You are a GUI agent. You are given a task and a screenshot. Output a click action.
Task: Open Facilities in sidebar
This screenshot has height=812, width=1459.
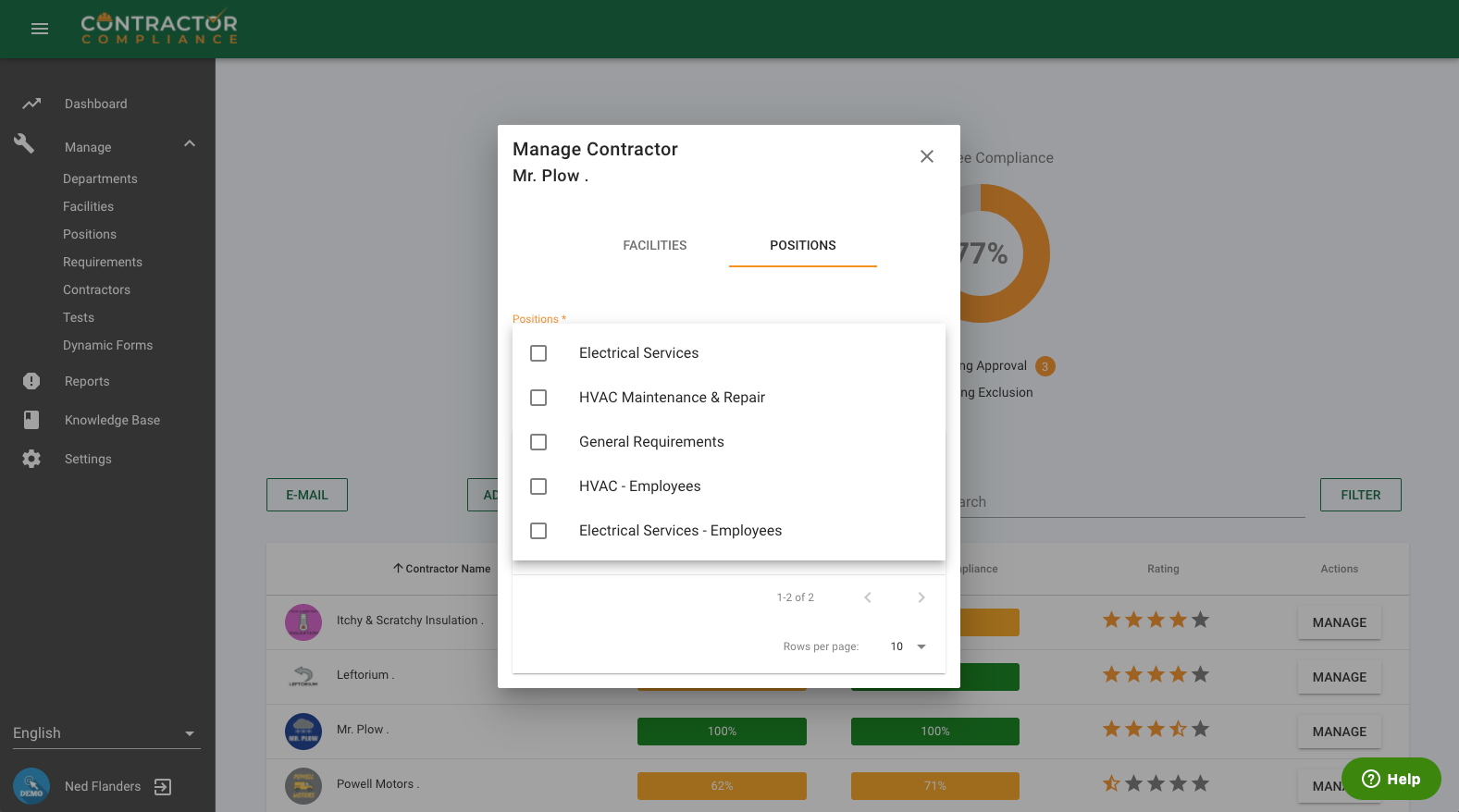[89, 206]
